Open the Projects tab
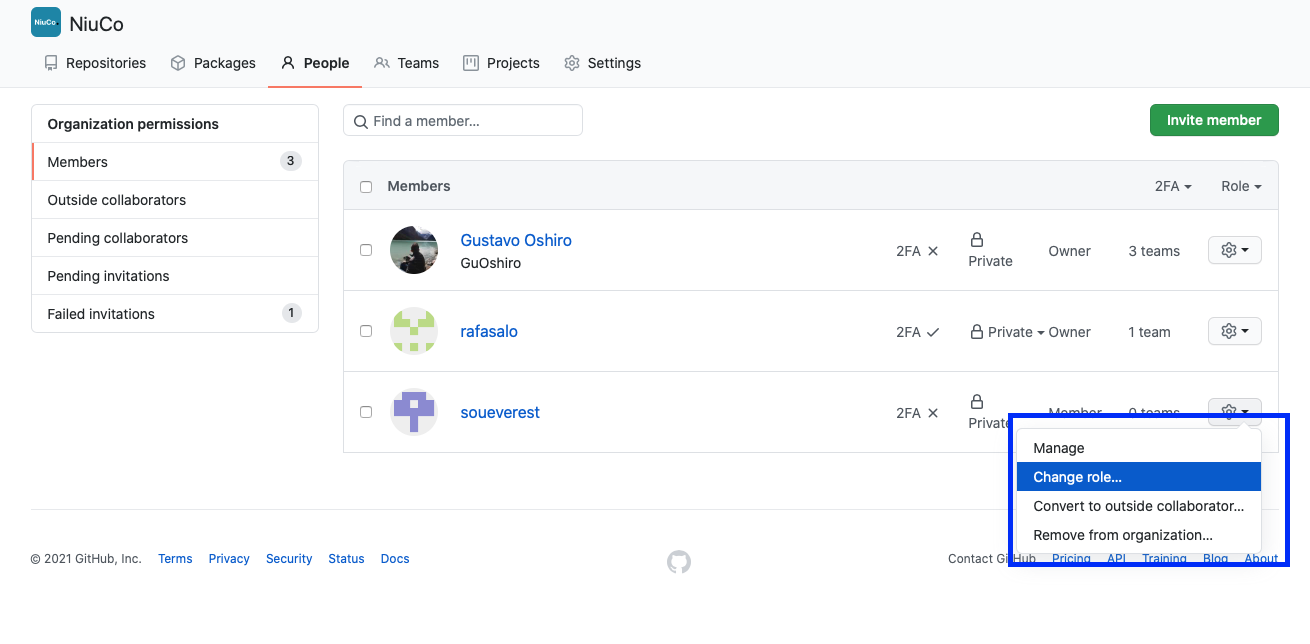This screenshot has height=644, width=1310. point(501,63)
